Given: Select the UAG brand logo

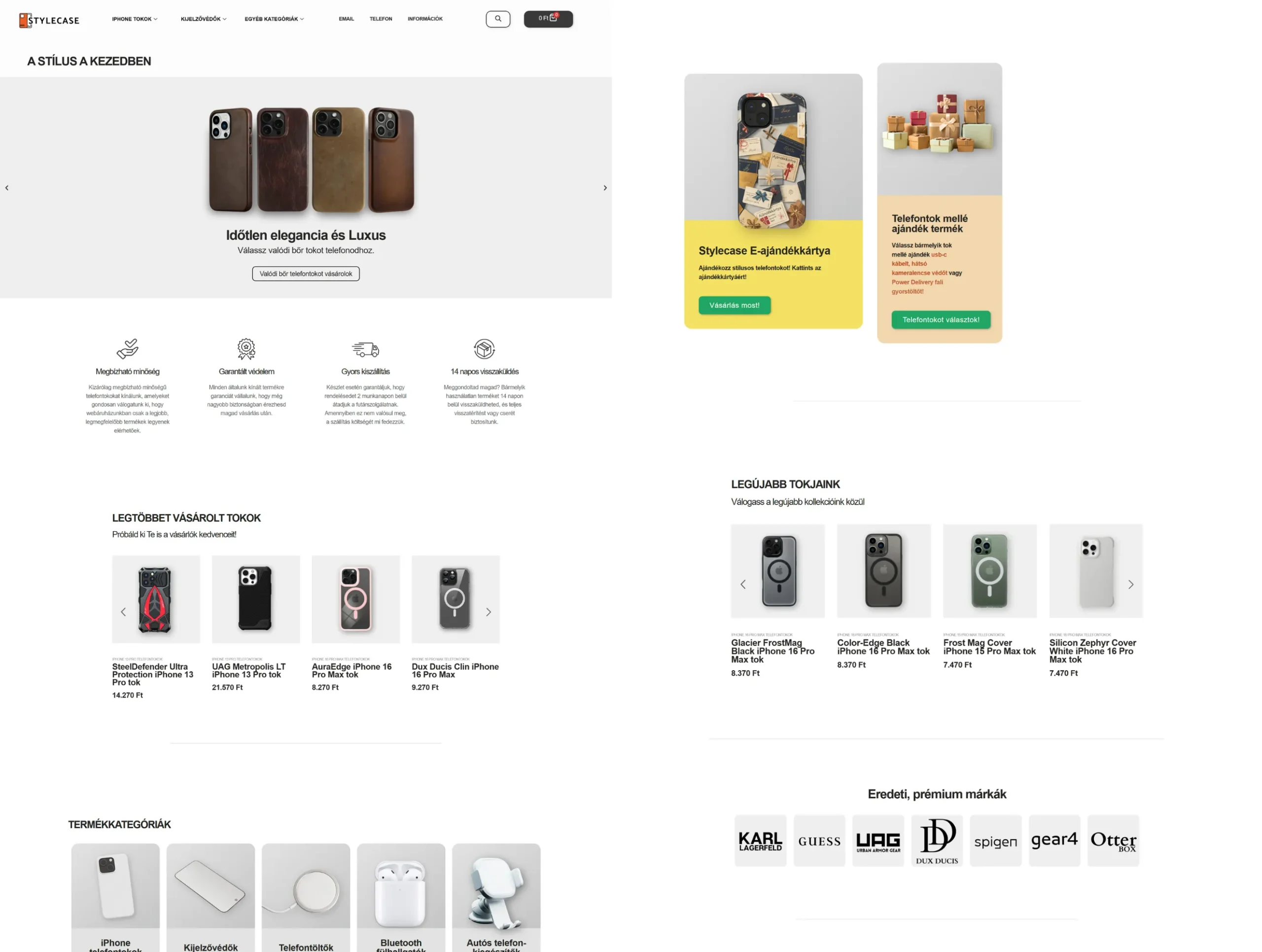Looking at the screenshot, I should click(x=878, y=841).
